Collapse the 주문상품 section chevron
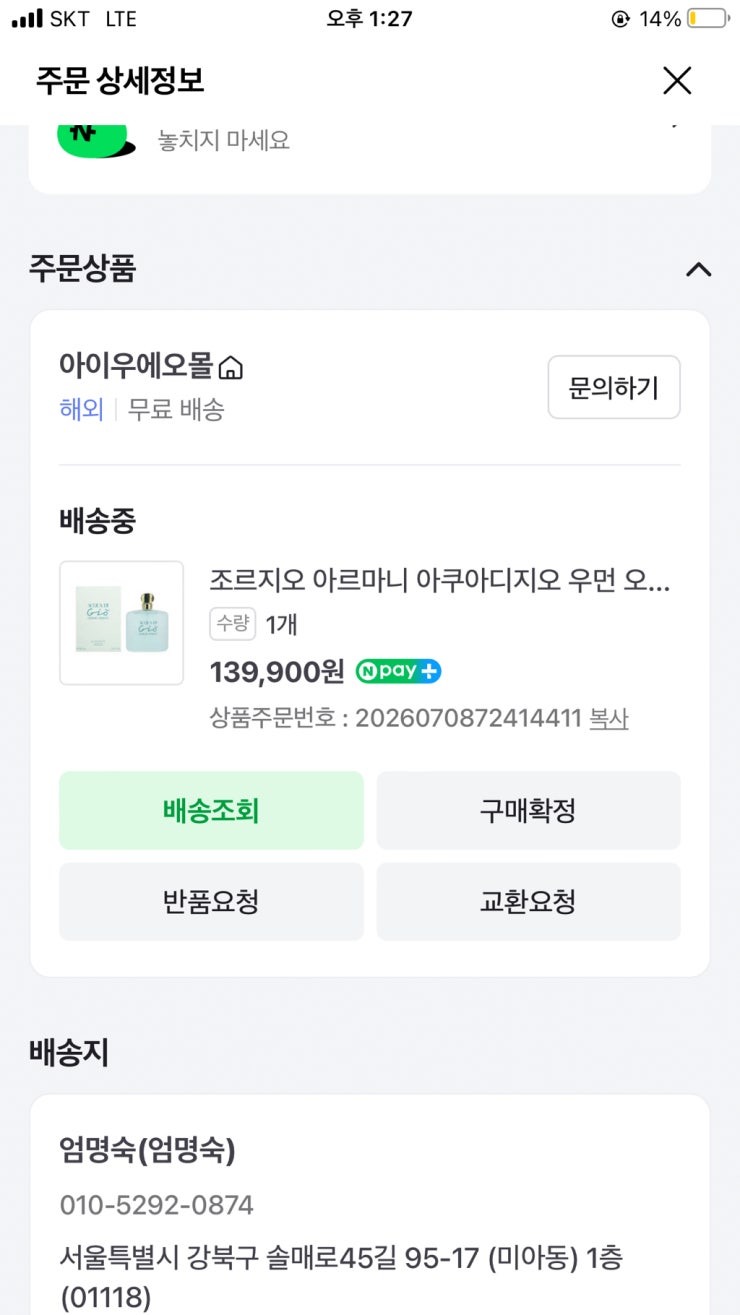Viewport: 740px width, 1315px height. click(698, 269)
